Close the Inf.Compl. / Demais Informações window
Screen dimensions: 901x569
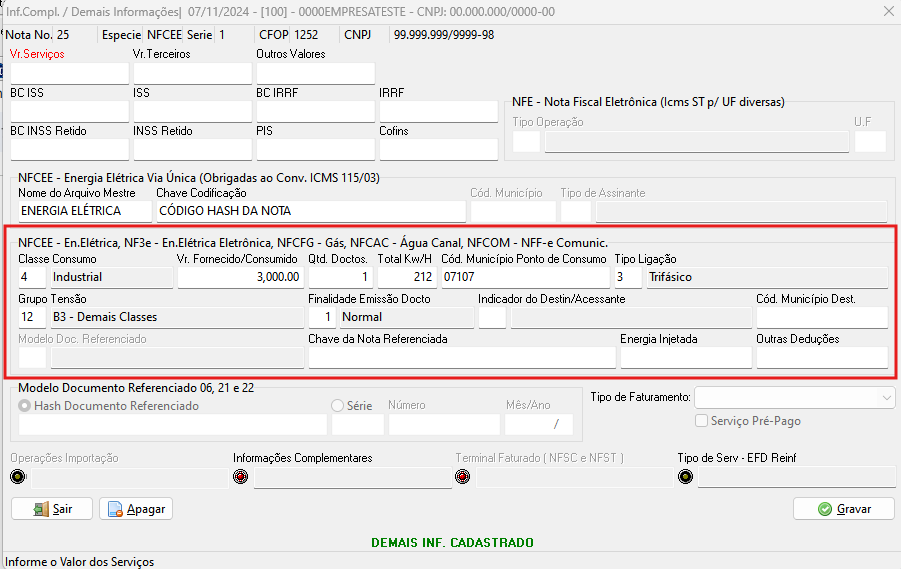(888, 11)
